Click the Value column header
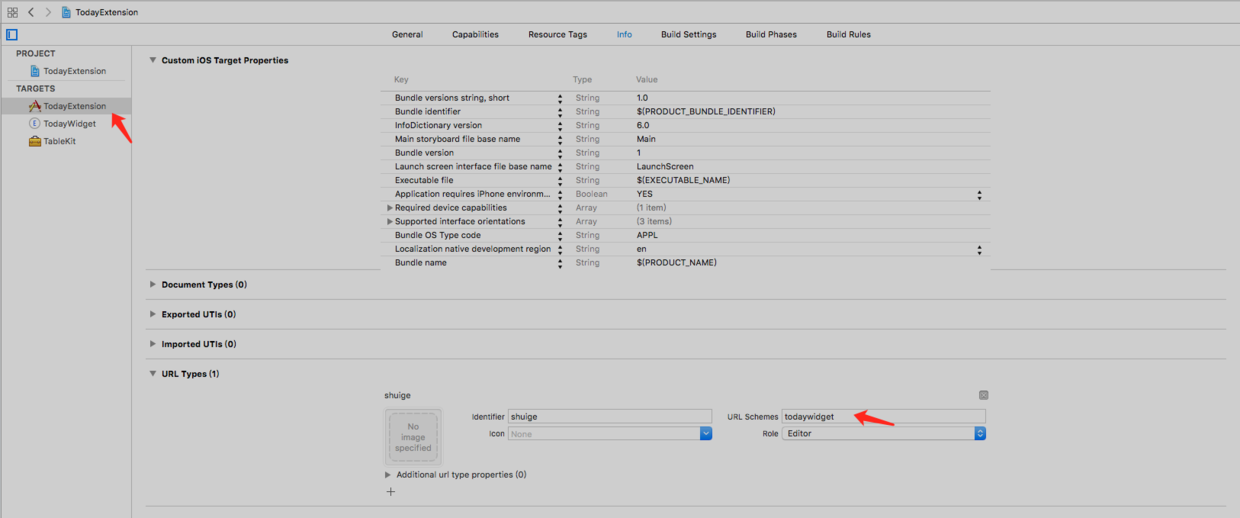 [x=647, y=80]
